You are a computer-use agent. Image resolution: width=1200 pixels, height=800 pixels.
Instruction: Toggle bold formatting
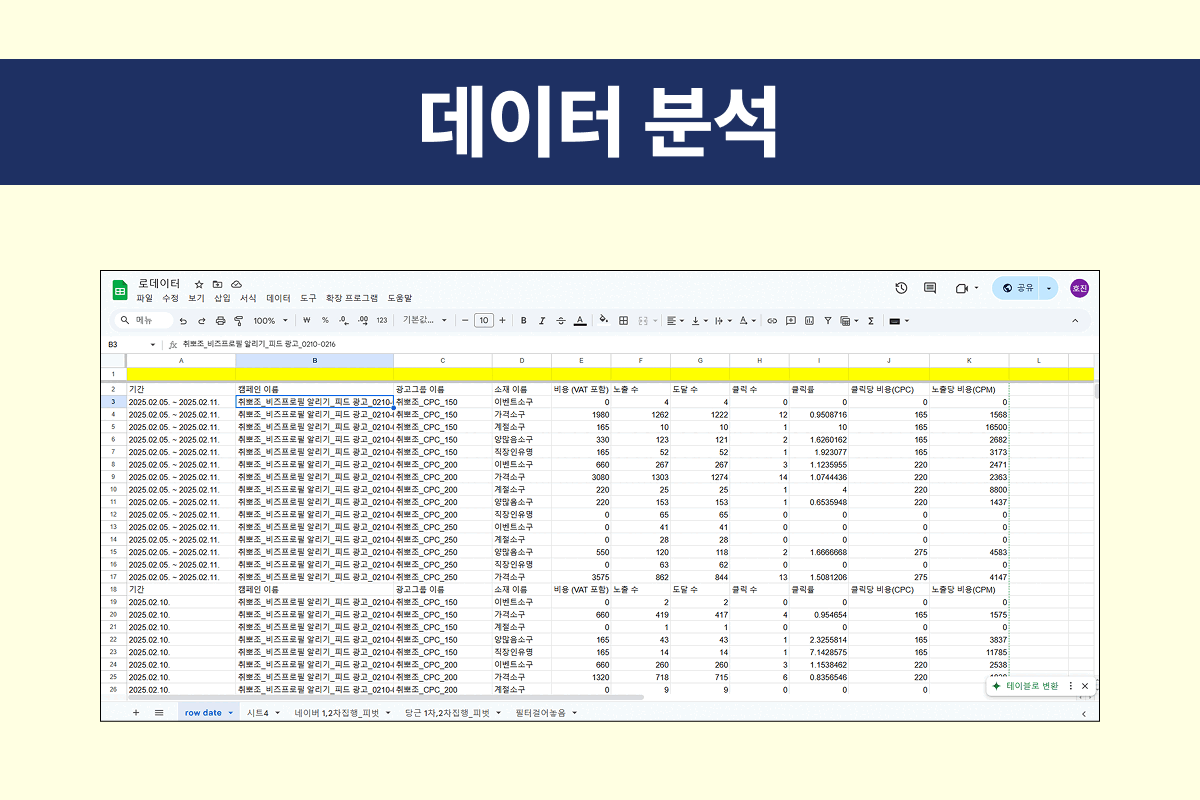(x=523, y=321)
